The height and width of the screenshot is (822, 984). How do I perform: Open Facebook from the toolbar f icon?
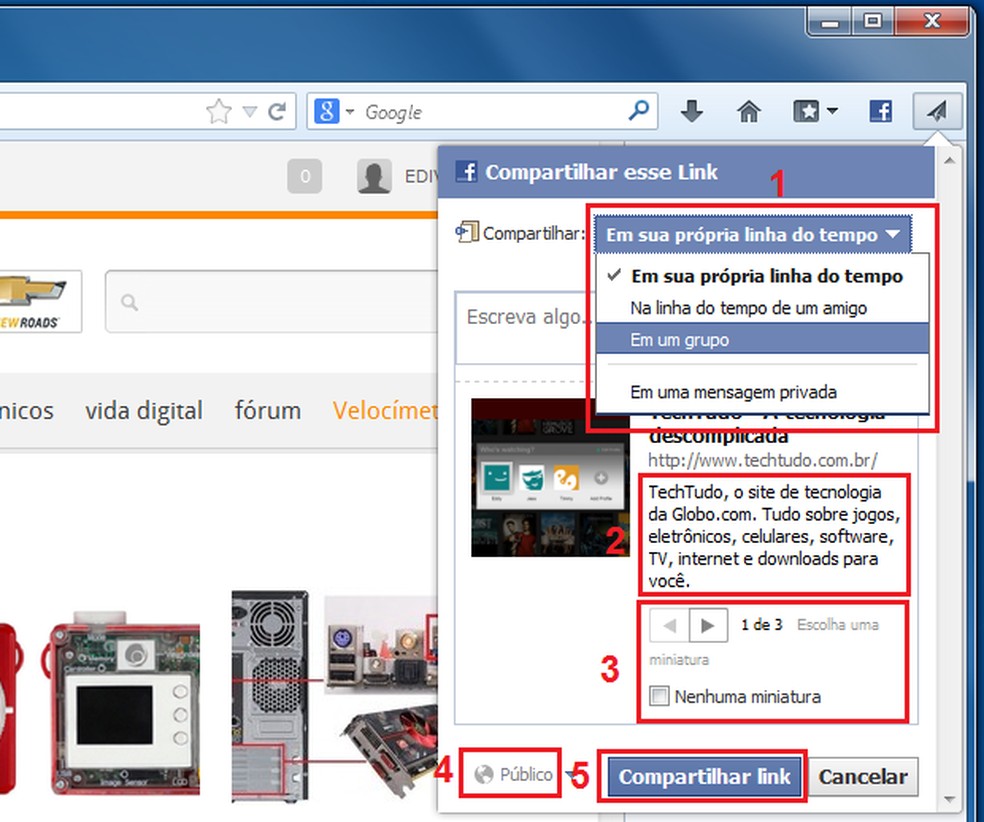point(880,111)
